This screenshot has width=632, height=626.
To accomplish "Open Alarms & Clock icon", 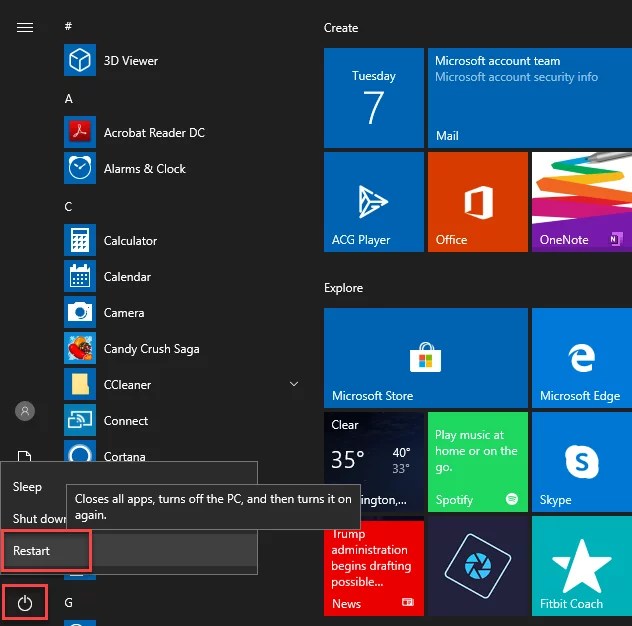I will [x=80, y=168].
